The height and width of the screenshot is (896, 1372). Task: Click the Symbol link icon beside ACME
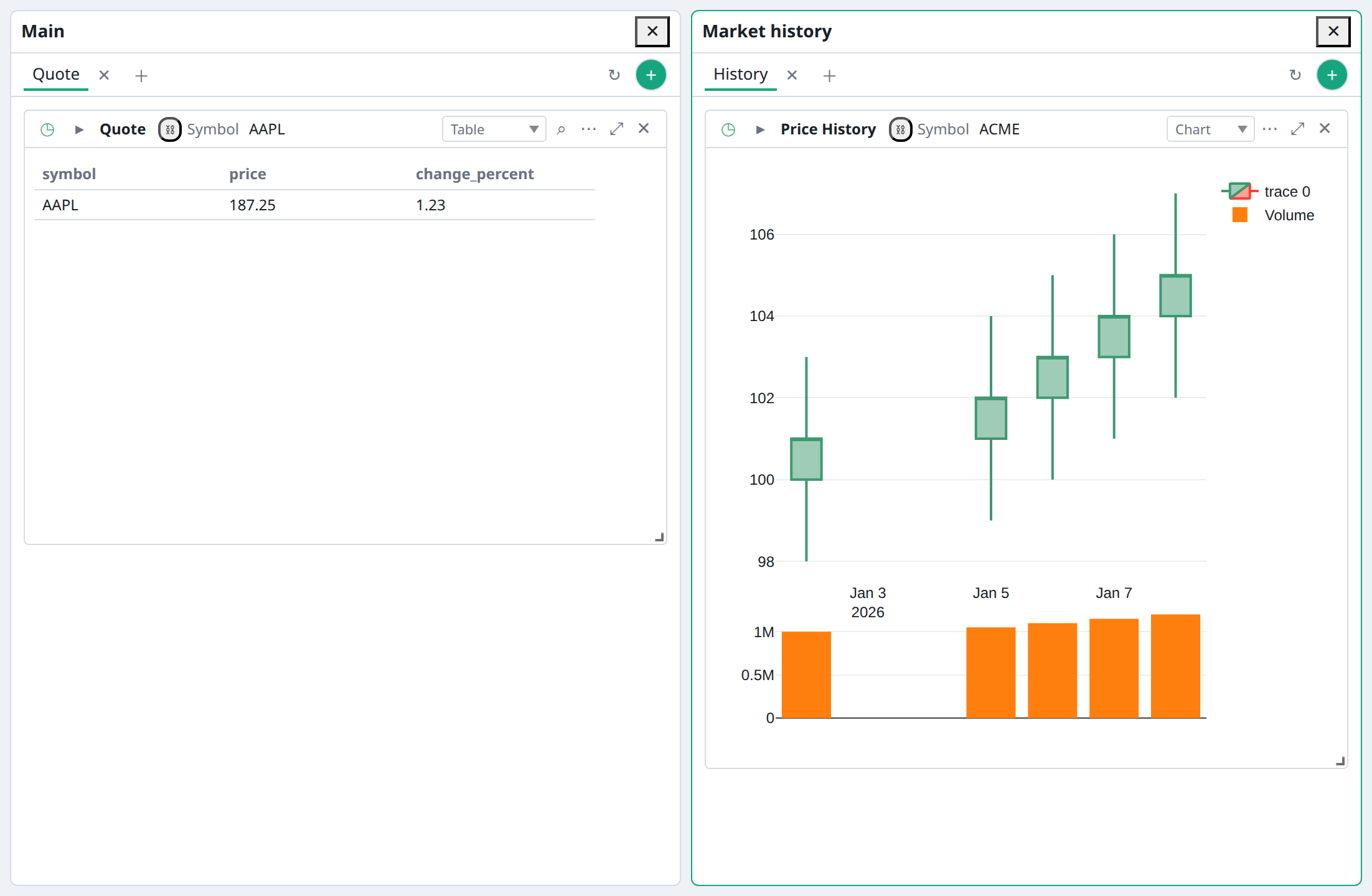pyautogui.click(x=900, y=129)
